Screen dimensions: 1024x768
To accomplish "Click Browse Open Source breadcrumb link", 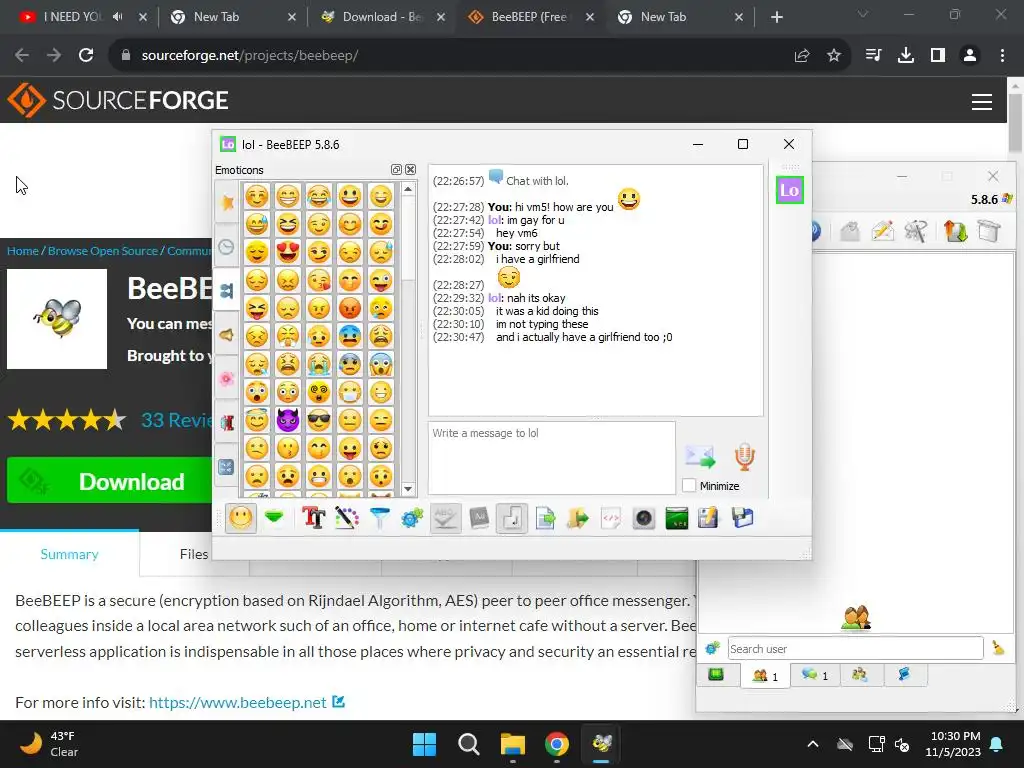I will [103, 251].
